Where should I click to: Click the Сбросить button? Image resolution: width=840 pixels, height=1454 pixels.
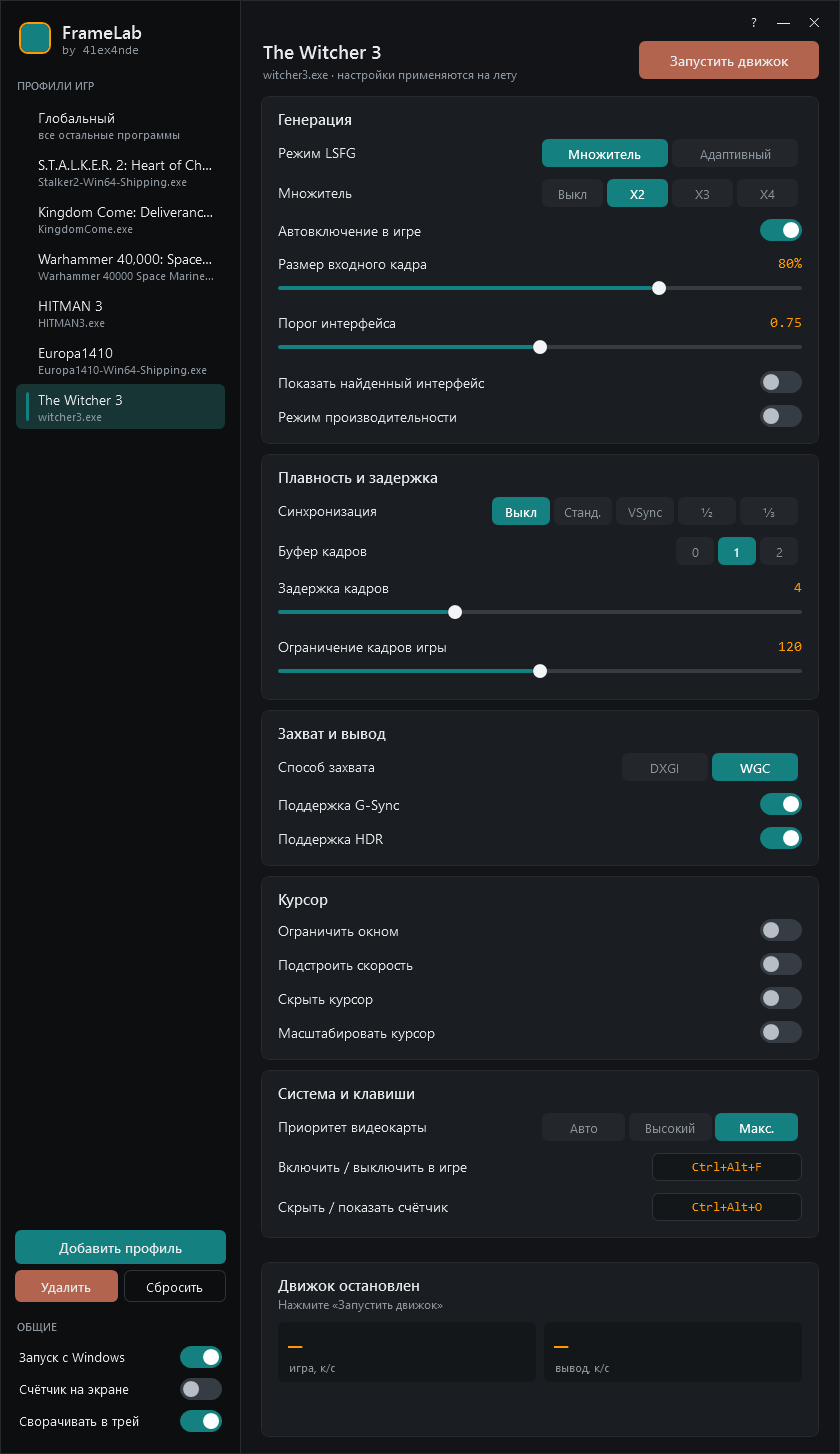175,1287
